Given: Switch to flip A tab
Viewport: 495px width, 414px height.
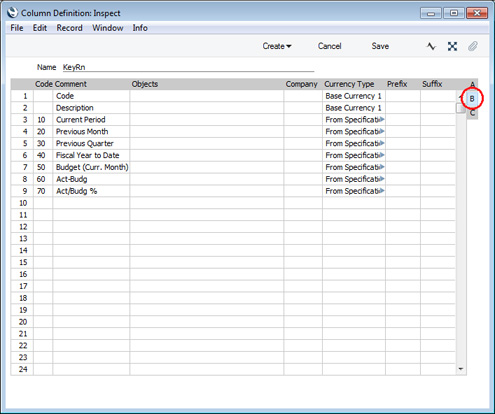Looking at the screenshot, I should click(x=472, y=84).
